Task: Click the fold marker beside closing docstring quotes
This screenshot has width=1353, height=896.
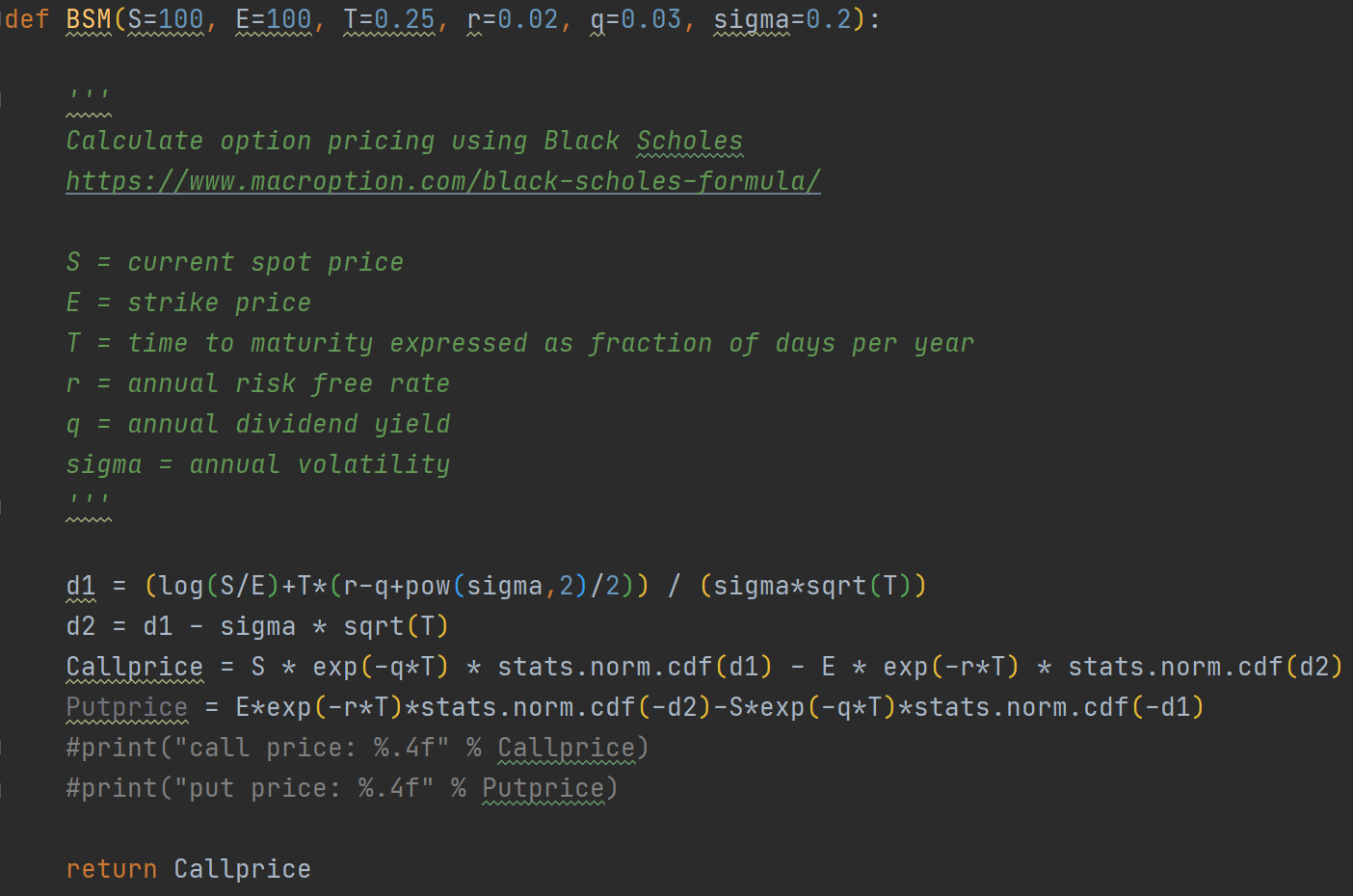Action: coord(2,506)
